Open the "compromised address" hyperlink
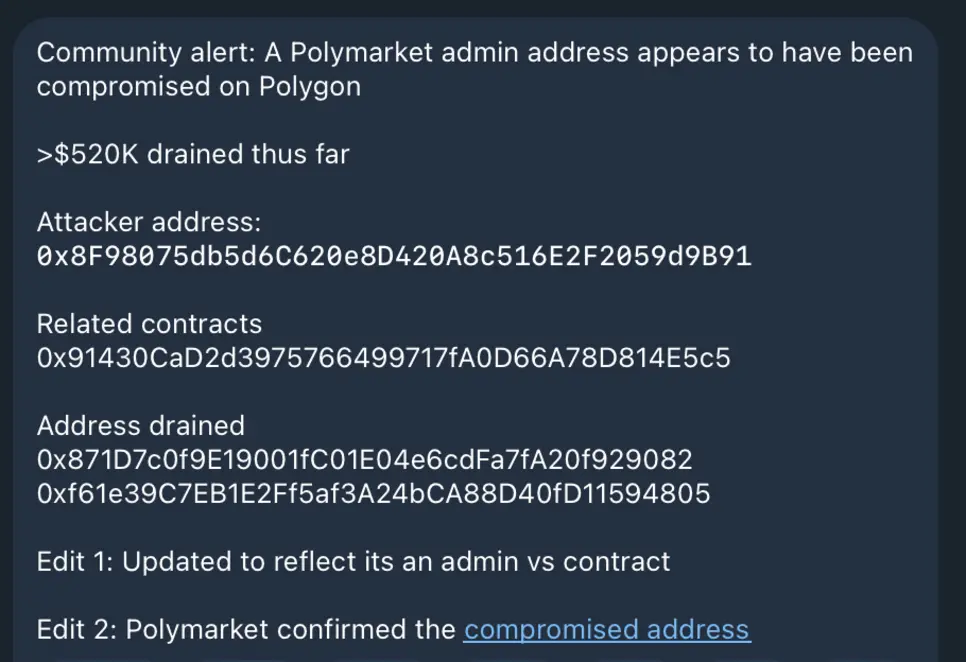Image resolution: width=966 pixels, height=662 pixels. click(x=607, y=630)
